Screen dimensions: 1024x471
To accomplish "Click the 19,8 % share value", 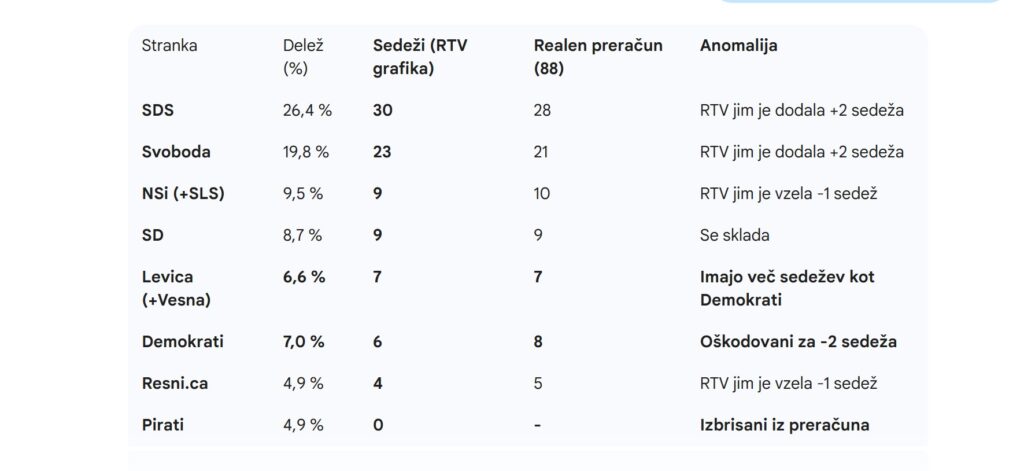I will [x=308, y=152].
